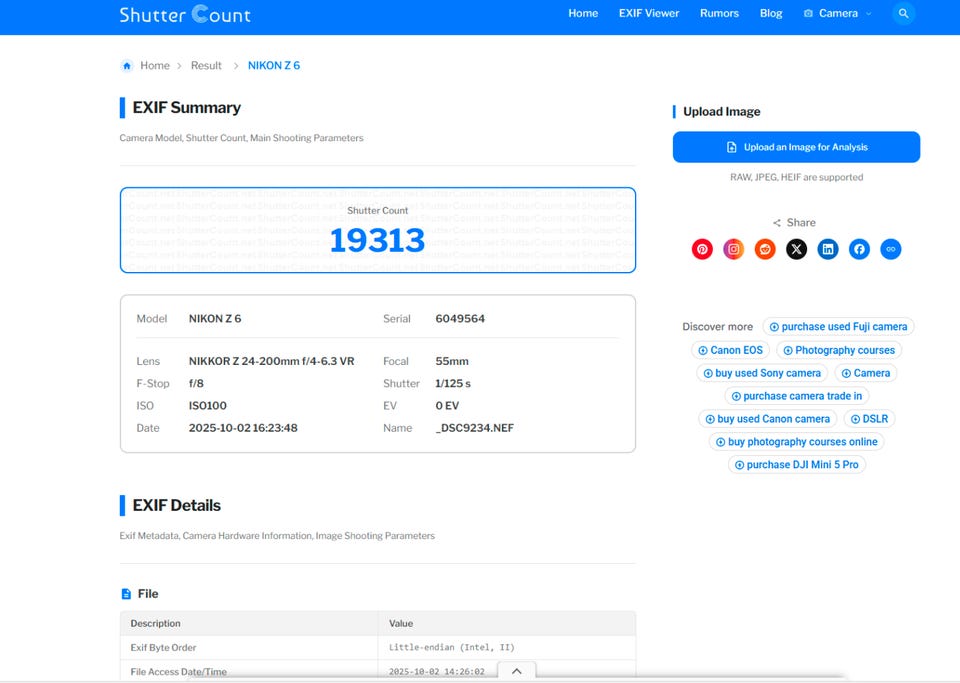Expand the bottom panel chevron
The height and width of the screenshot is (683, 960).
pyautogui.click(x=516, y=671)
